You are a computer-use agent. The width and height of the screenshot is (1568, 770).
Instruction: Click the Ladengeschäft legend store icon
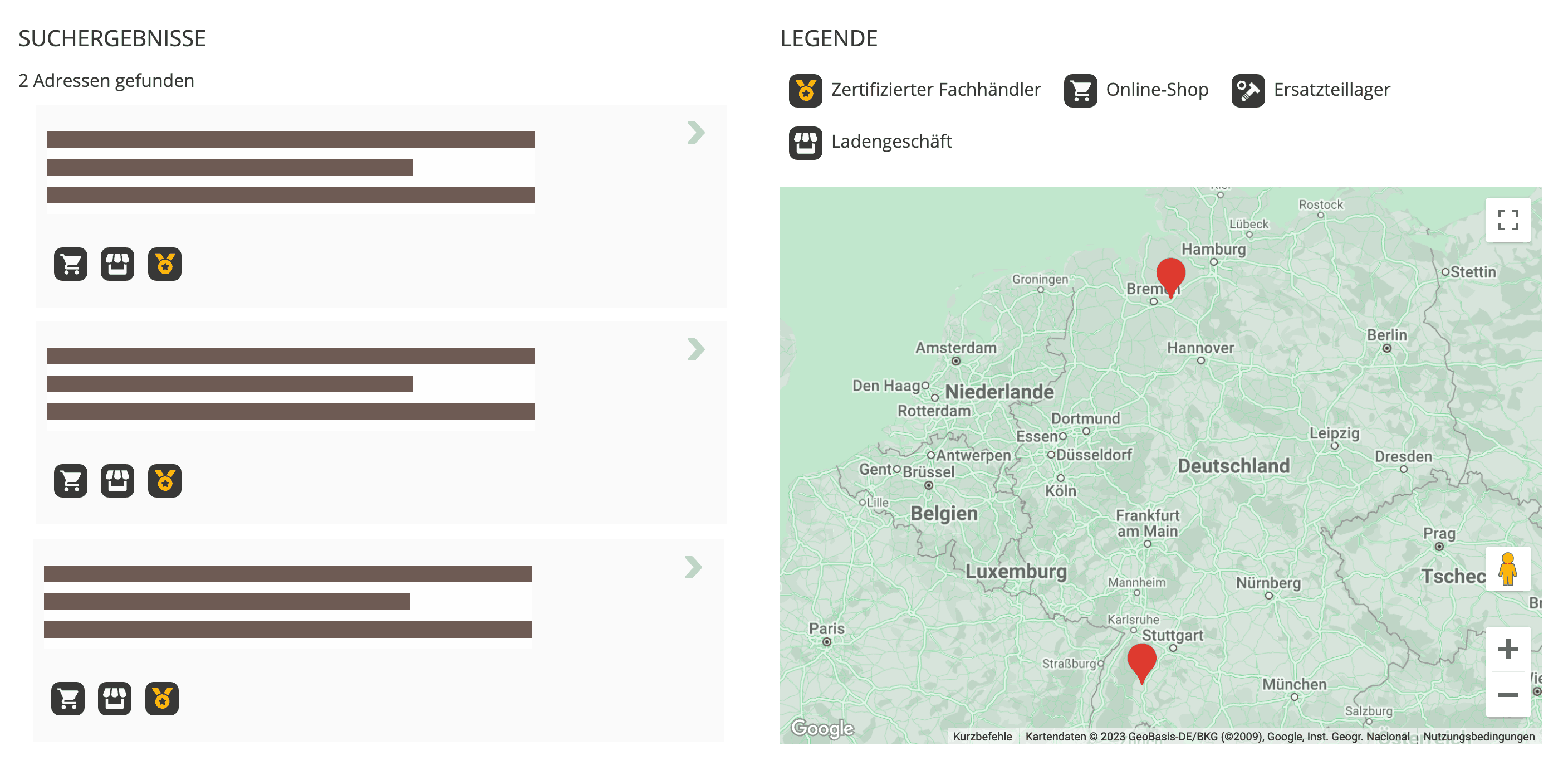click(x=805, y=143)
